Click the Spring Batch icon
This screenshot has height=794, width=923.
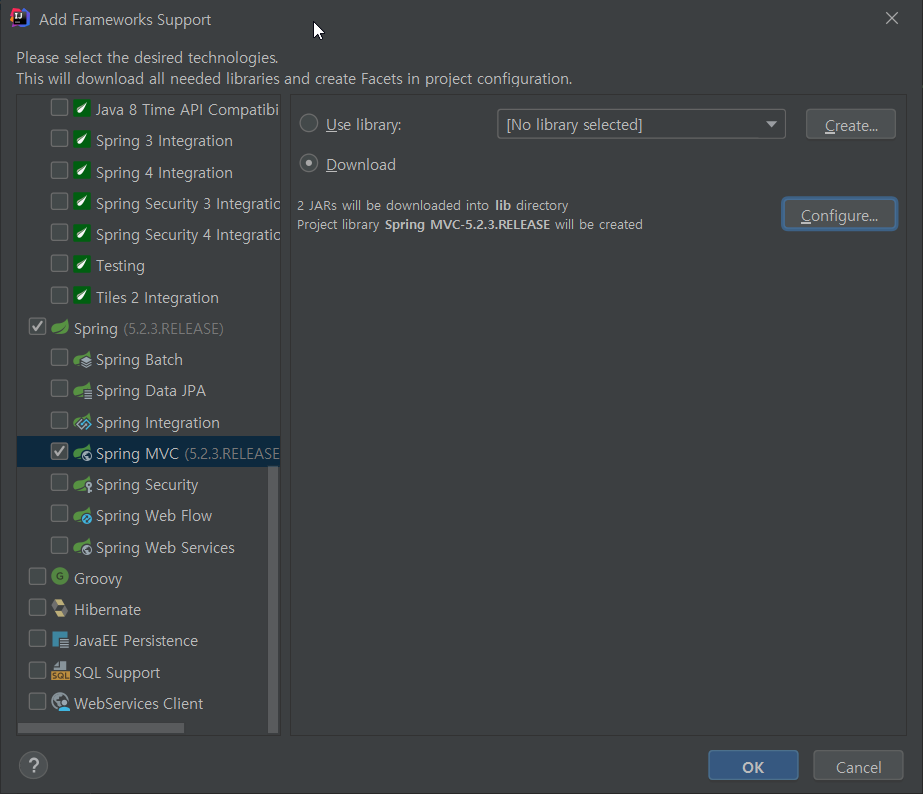point(82,359)
